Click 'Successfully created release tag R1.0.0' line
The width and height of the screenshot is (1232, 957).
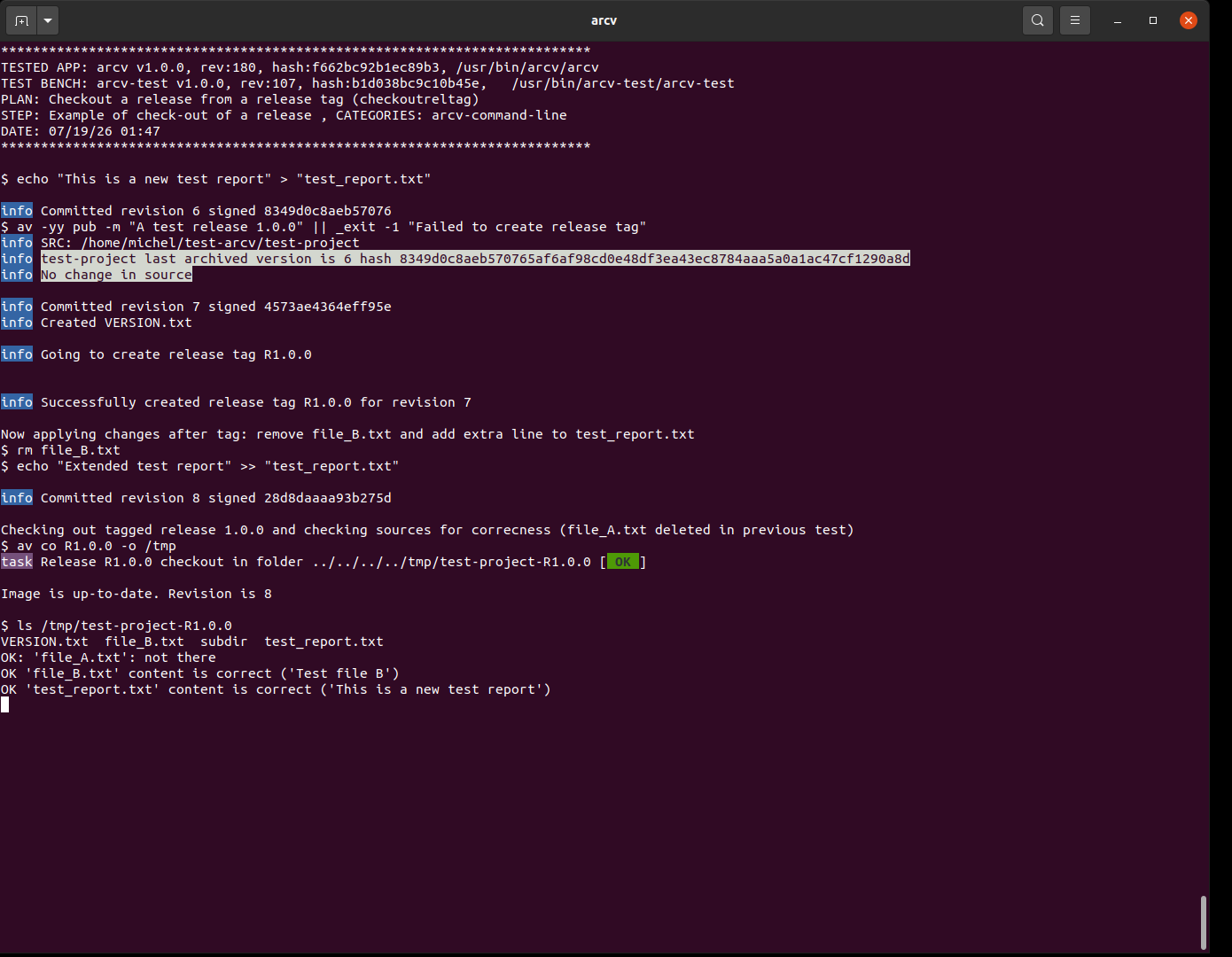tap(256, 402)
